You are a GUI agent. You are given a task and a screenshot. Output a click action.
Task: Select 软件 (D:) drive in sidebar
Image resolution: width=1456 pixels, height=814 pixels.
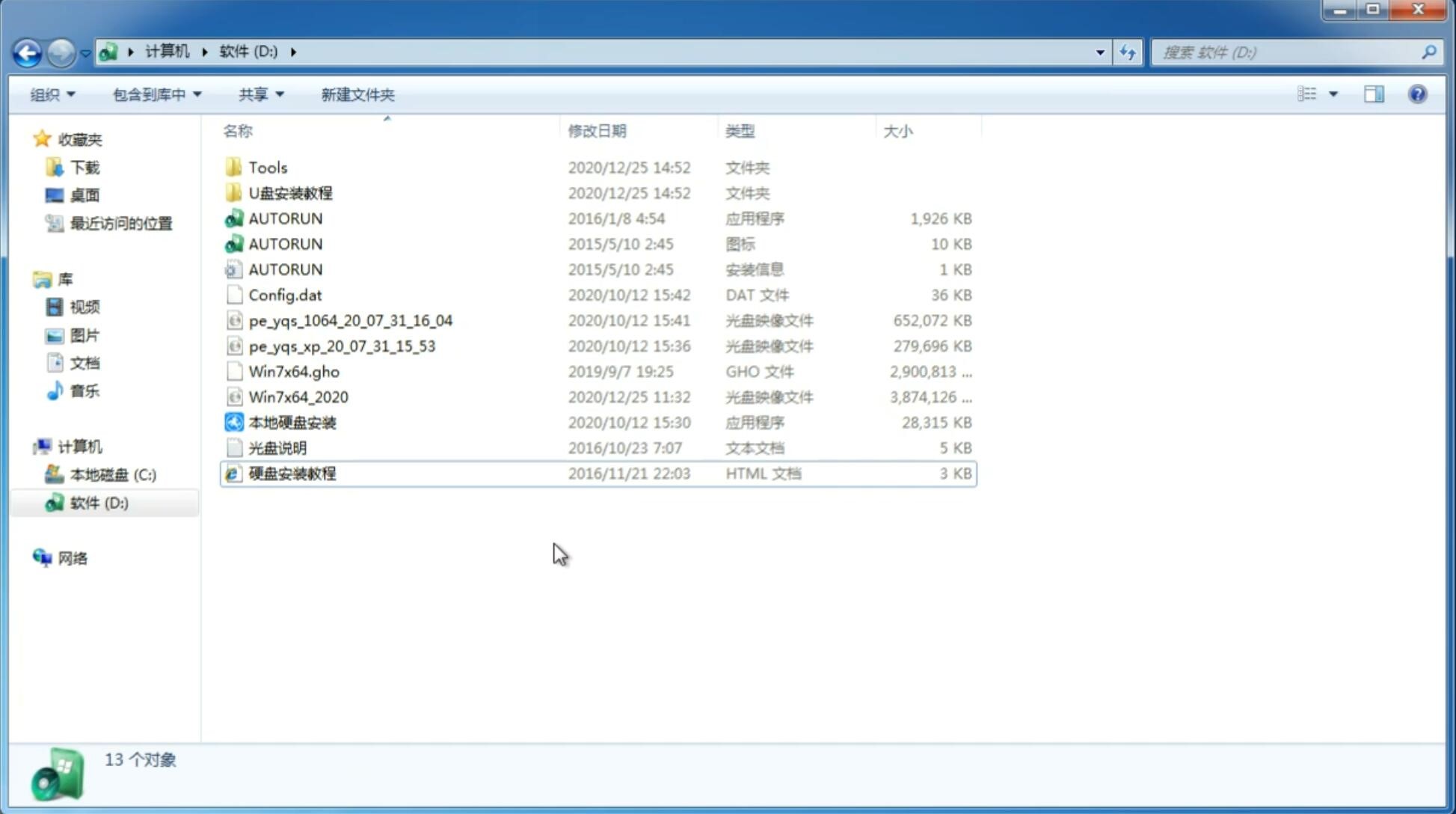[99, 503]
